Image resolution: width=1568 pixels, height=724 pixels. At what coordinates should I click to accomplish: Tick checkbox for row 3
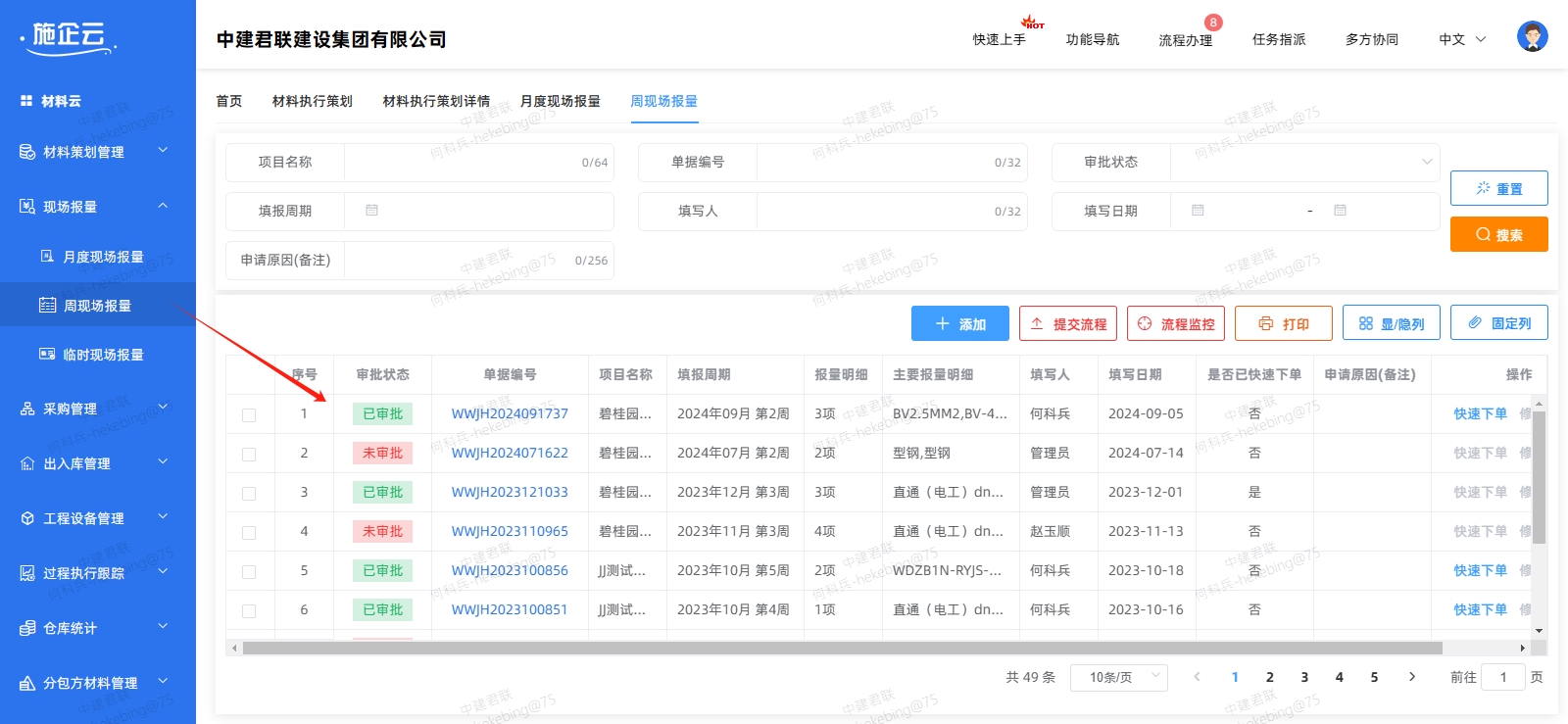(x=249, y=494)
